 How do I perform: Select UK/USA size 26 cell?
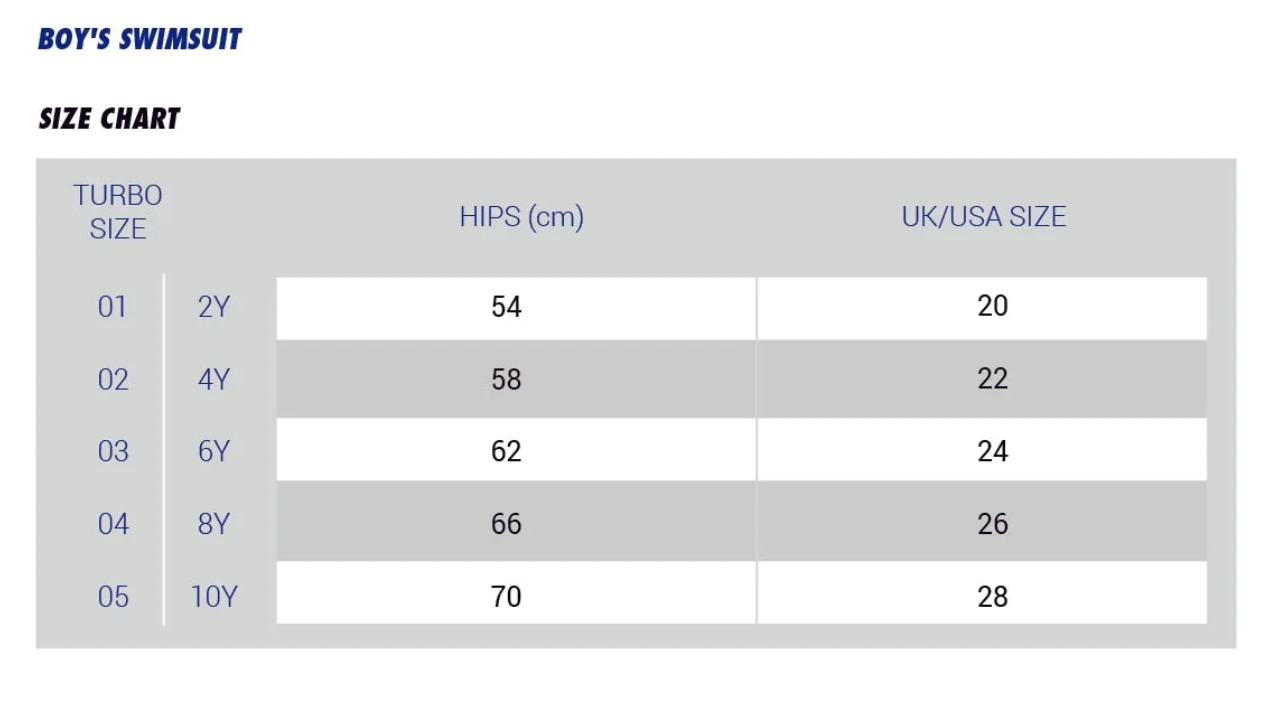point(992,524)
